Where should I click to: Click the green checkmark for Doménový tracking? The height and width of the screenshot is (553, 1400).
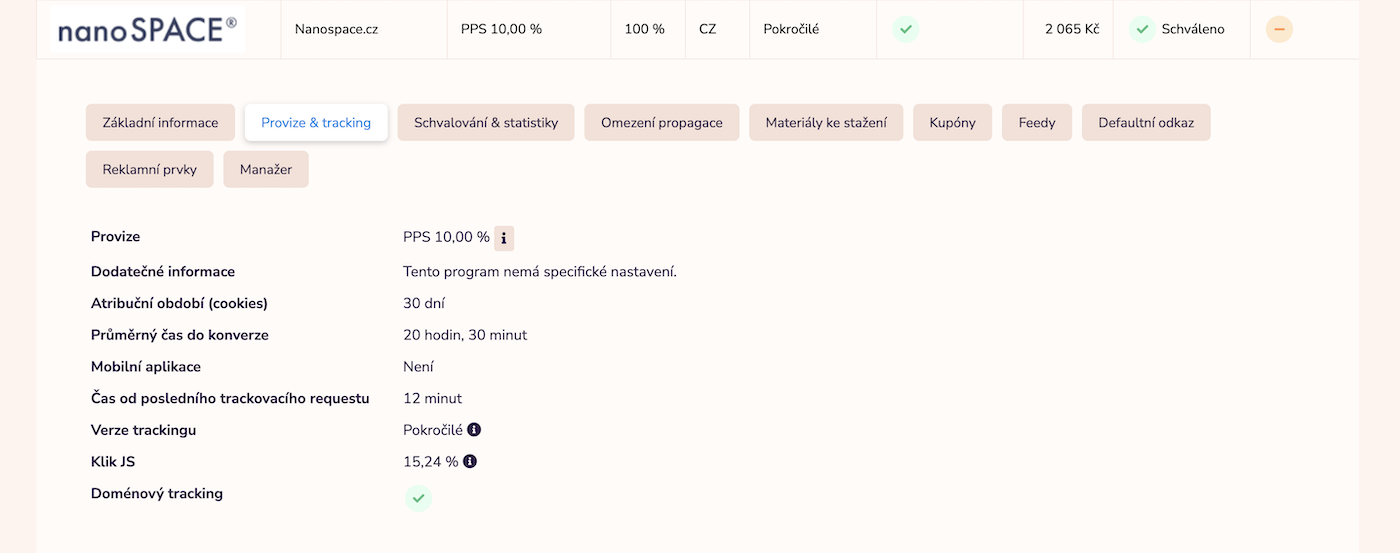[x=418, y=497]
